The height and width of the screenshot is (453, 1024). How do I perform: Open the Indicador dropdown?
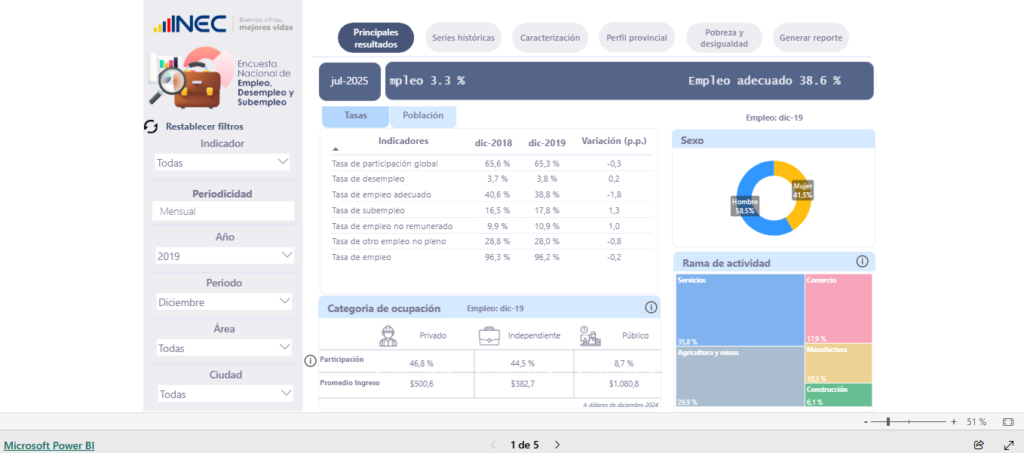pos(223,162)
